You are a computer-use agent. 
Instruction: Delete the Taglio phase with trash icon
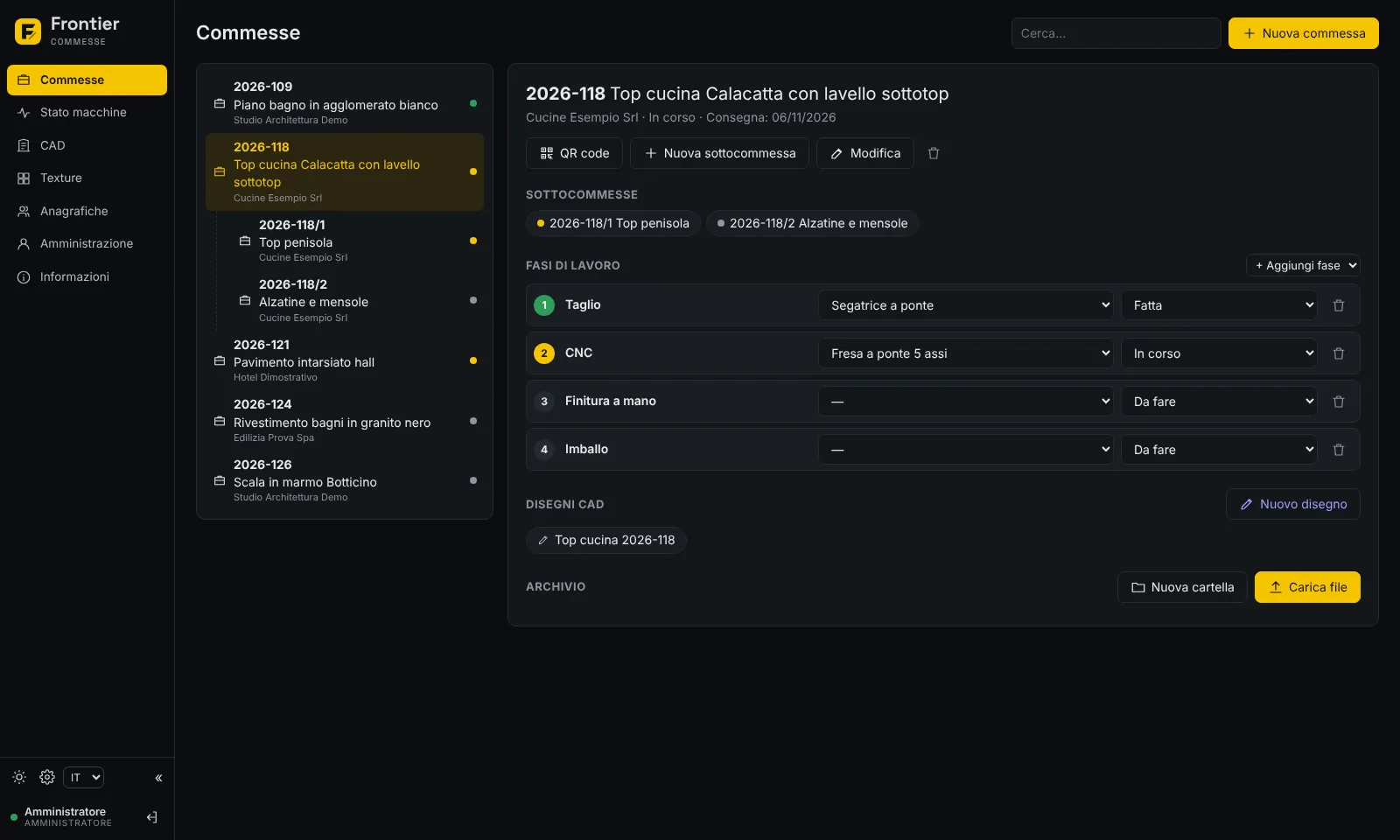coord(1338,305)
